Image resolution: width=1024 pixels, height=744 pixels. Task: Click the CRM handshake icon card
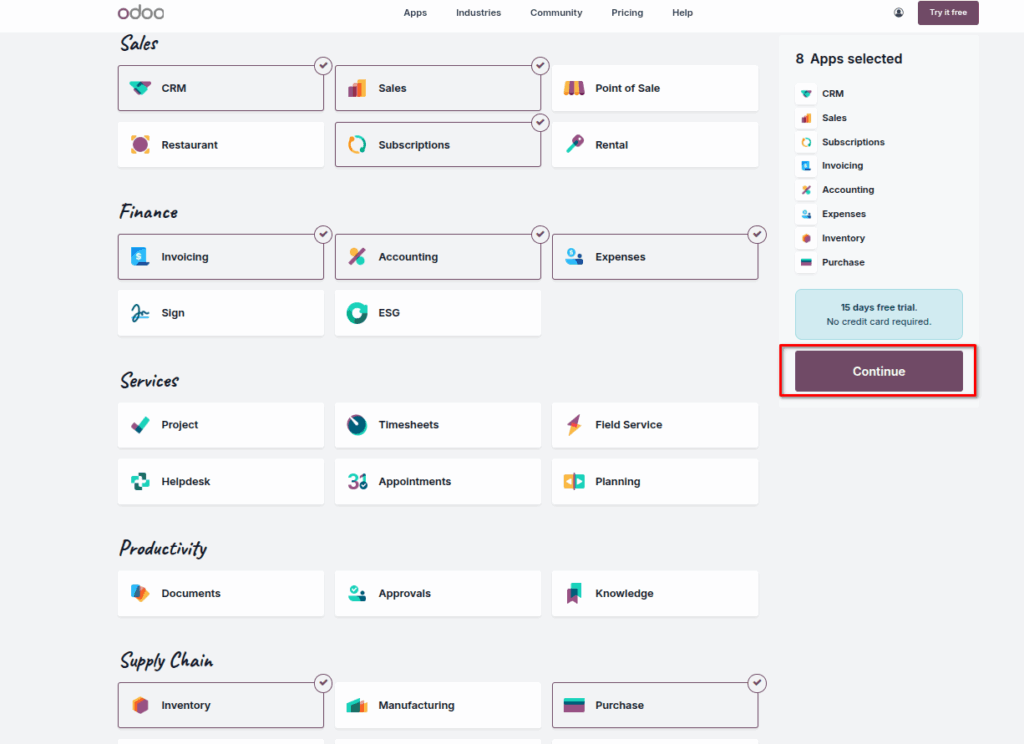tap(221, 88)
